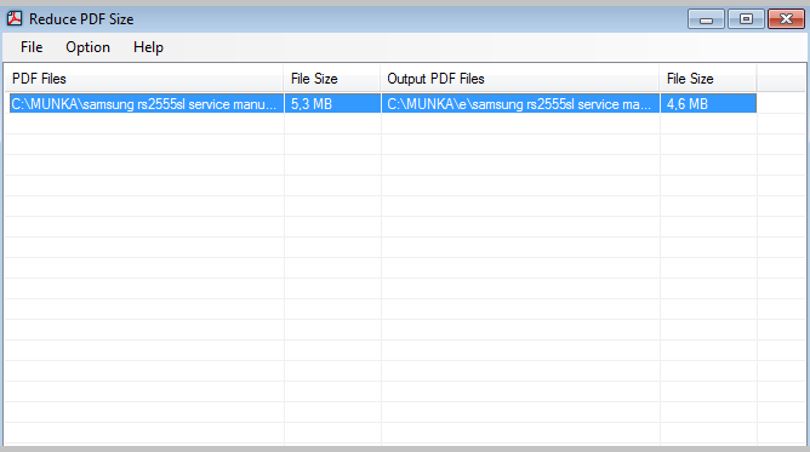This screenshot has width=810, height=452.
Task: Click the empty row below the selected file
Action: 381,124
